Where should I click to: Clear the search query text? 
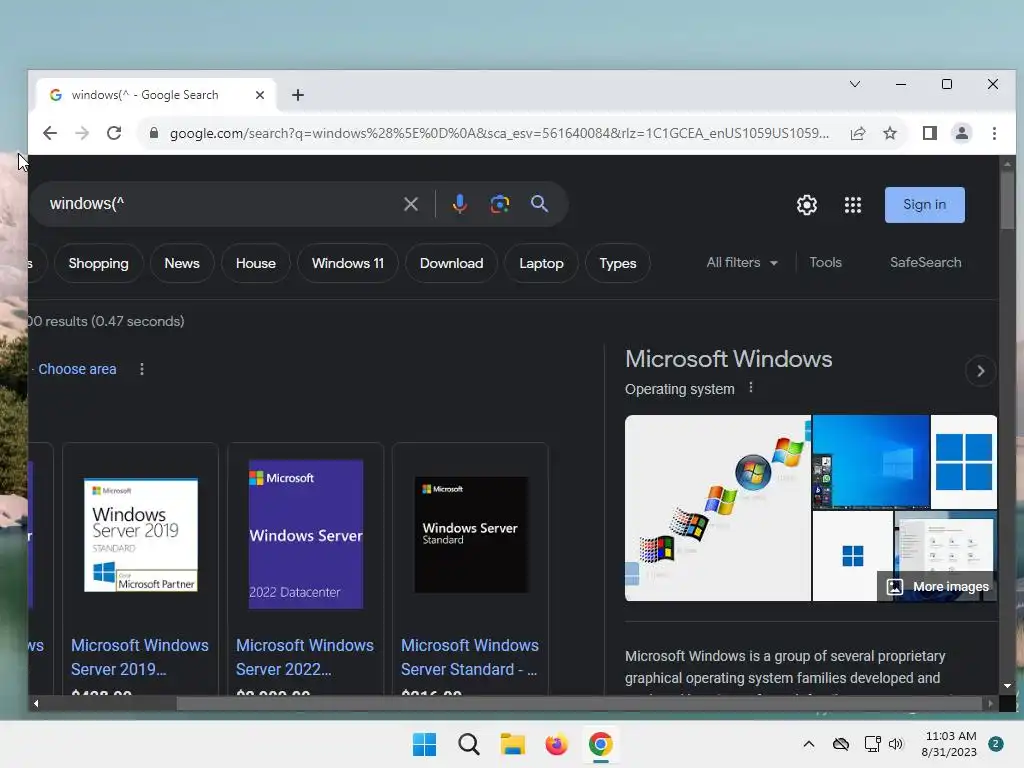point(411,204)
